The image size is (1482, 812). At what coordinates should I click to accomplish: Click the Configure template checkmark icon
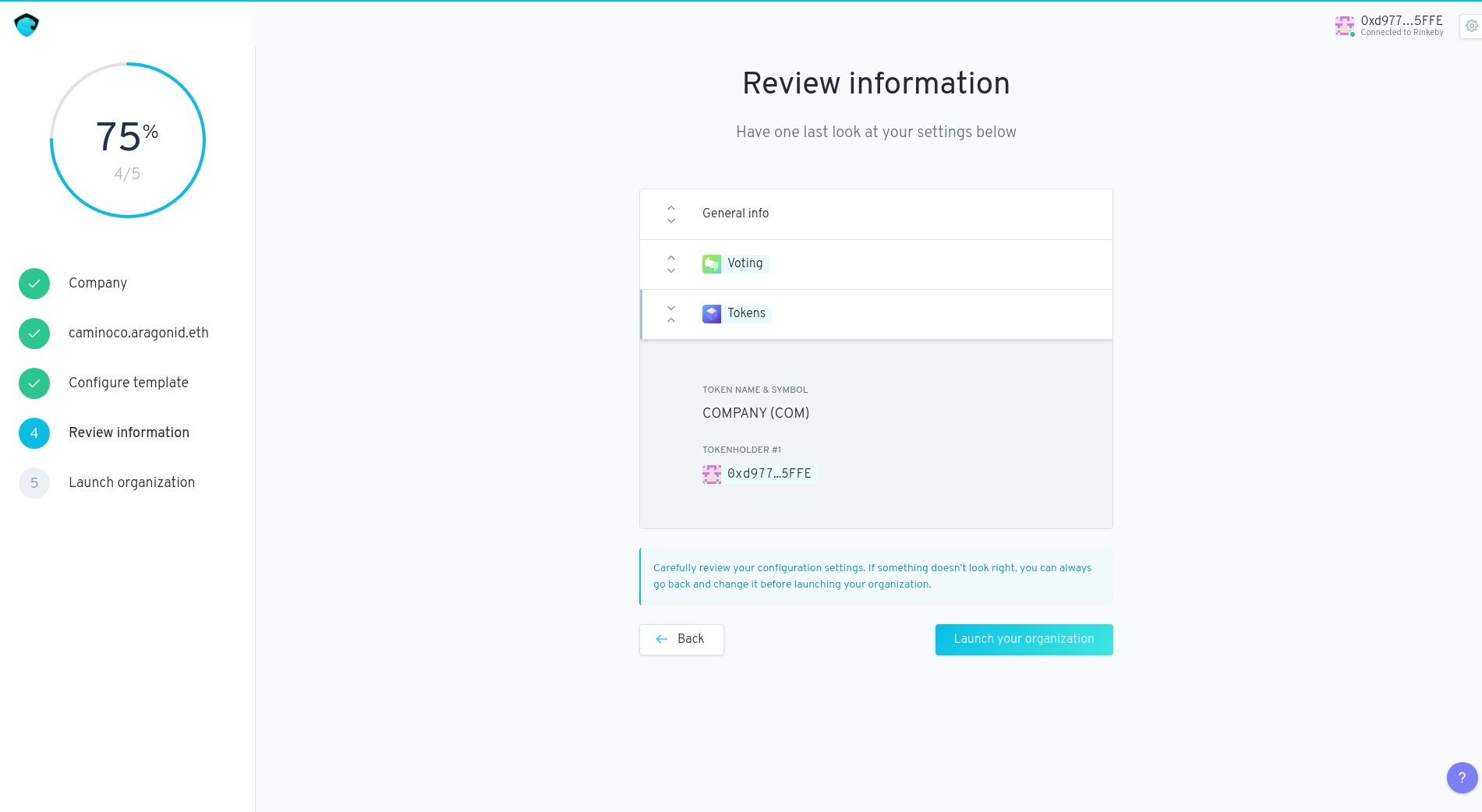click(34, 383)
